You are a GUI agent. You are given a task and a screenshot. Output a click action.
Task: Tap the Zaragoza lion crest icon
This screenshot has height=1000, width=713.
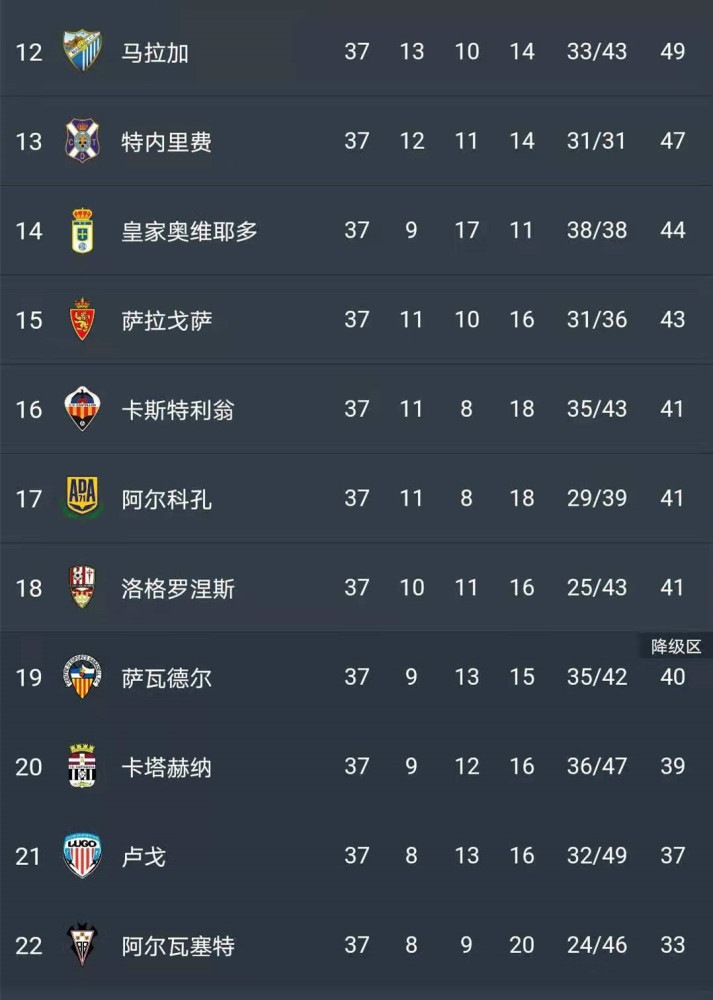[82, 319]
